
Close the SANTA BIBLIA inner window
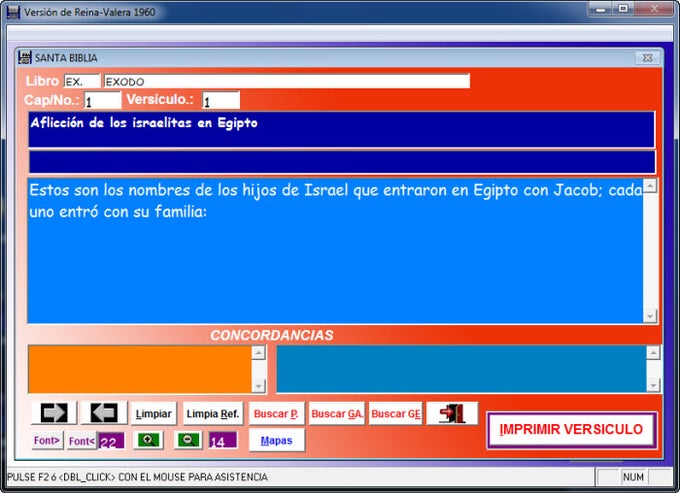[647, 58]
